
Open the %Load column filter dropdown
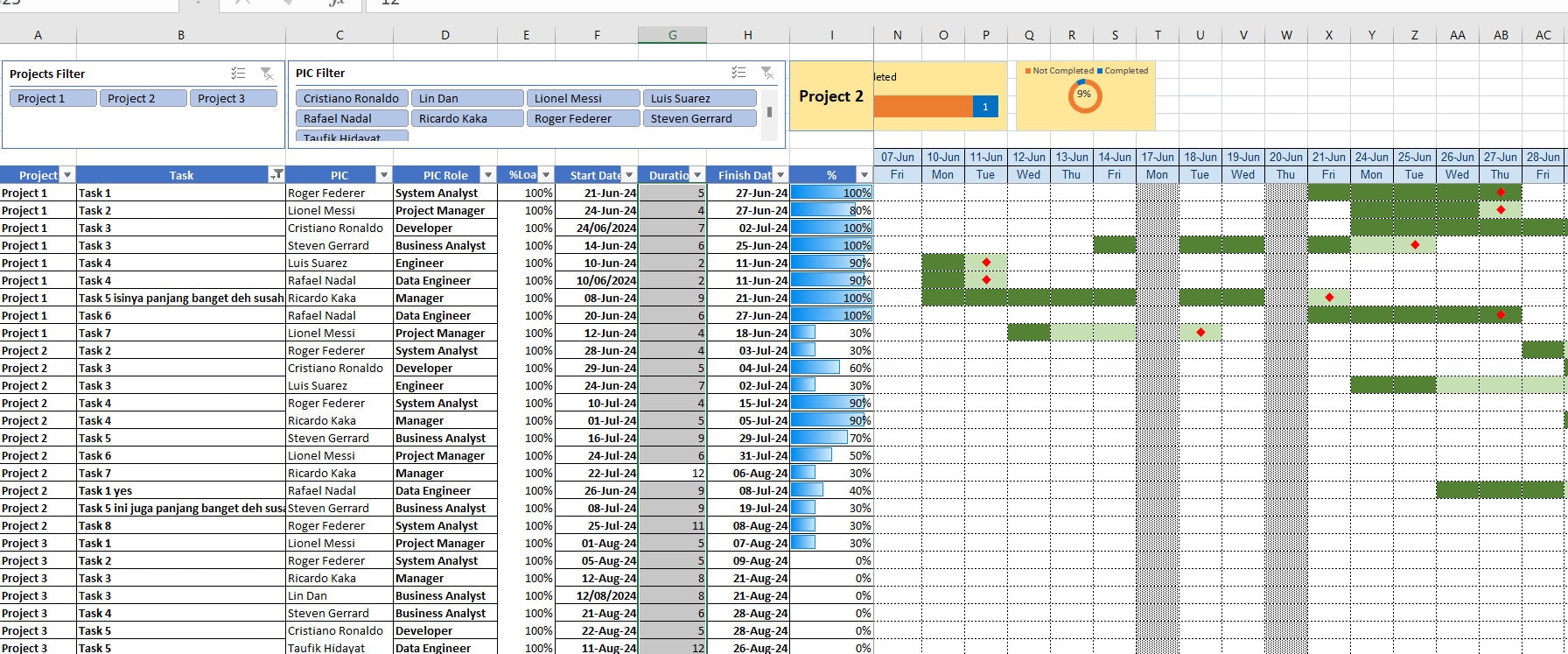pyautogui.click(x=546, y=175)
